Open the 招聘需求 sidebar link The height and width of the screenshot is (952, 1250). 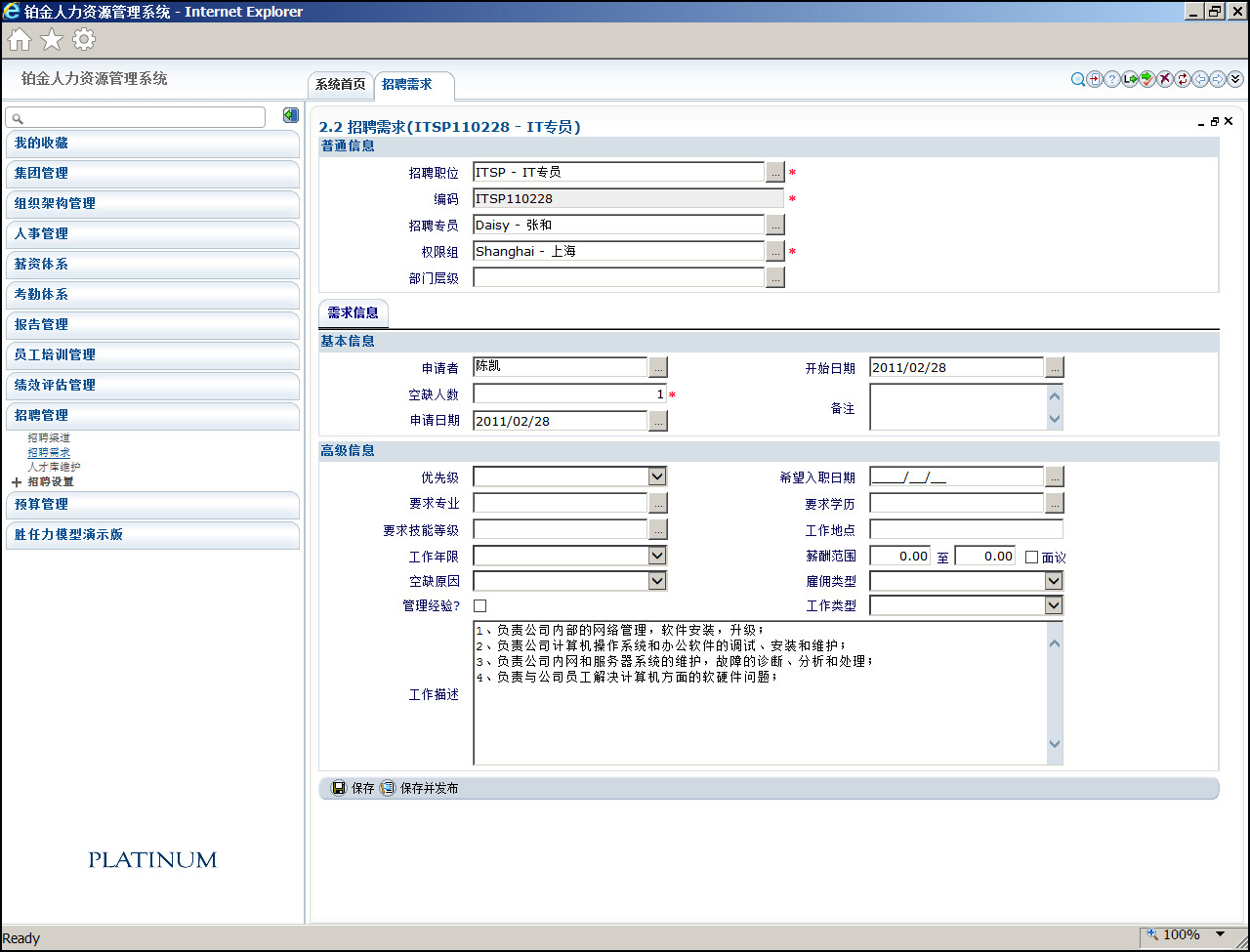(49, 453)
